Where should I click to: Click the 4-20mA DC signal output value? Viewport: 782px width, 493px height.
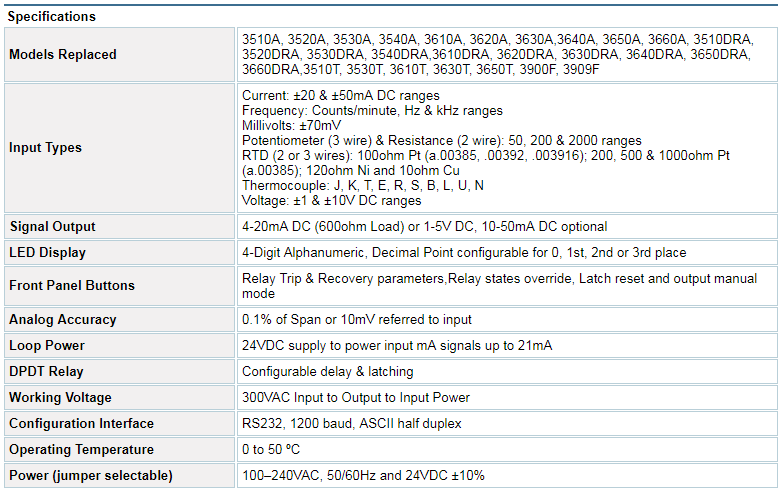point(424,226)
